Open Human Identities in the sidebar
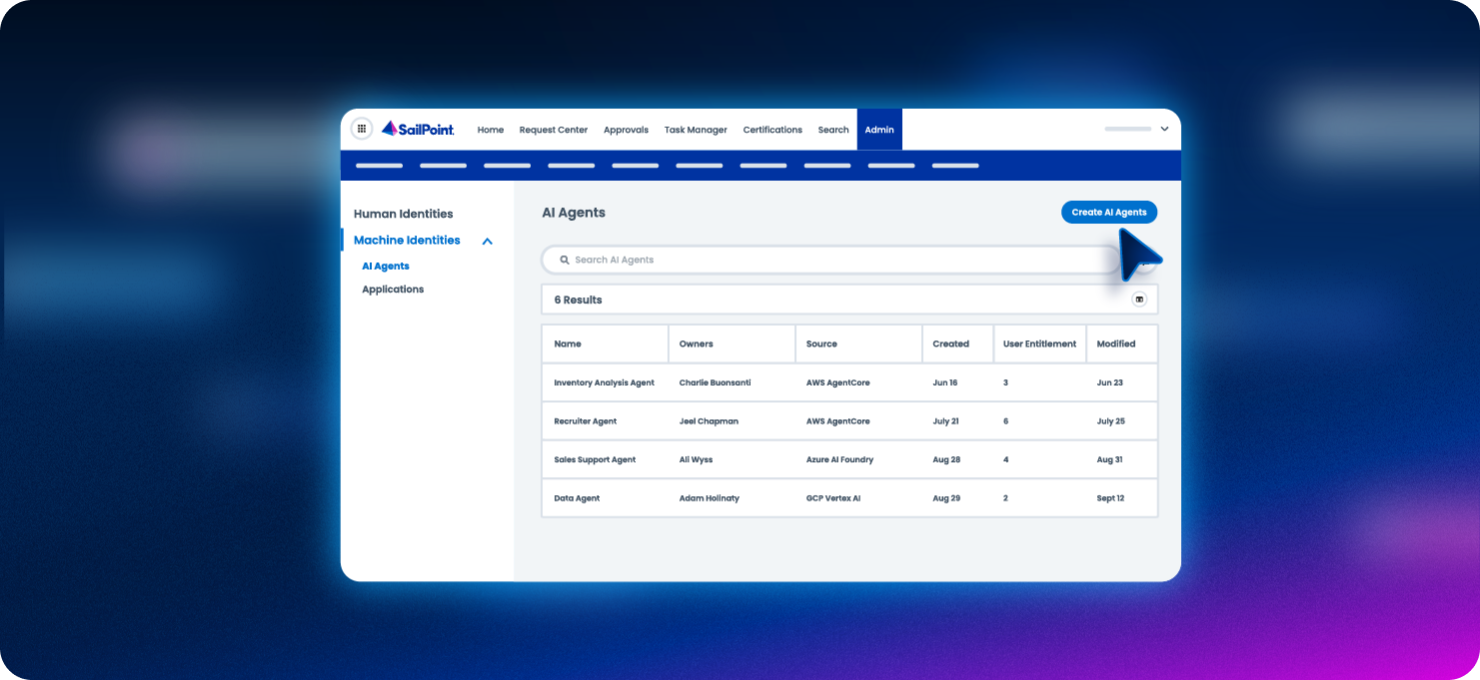 point(403,214)
